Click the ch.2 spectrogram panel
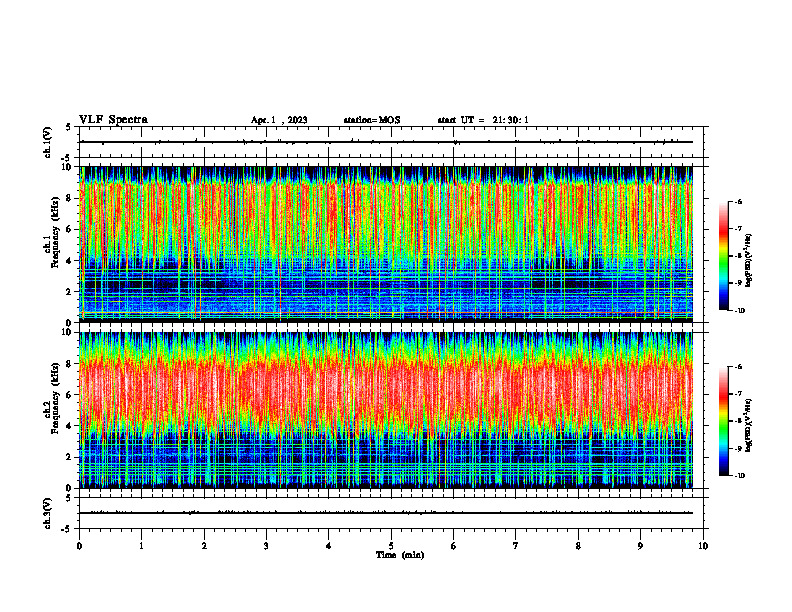The height and width of the screenshot is (612, 792). [386, 410]
